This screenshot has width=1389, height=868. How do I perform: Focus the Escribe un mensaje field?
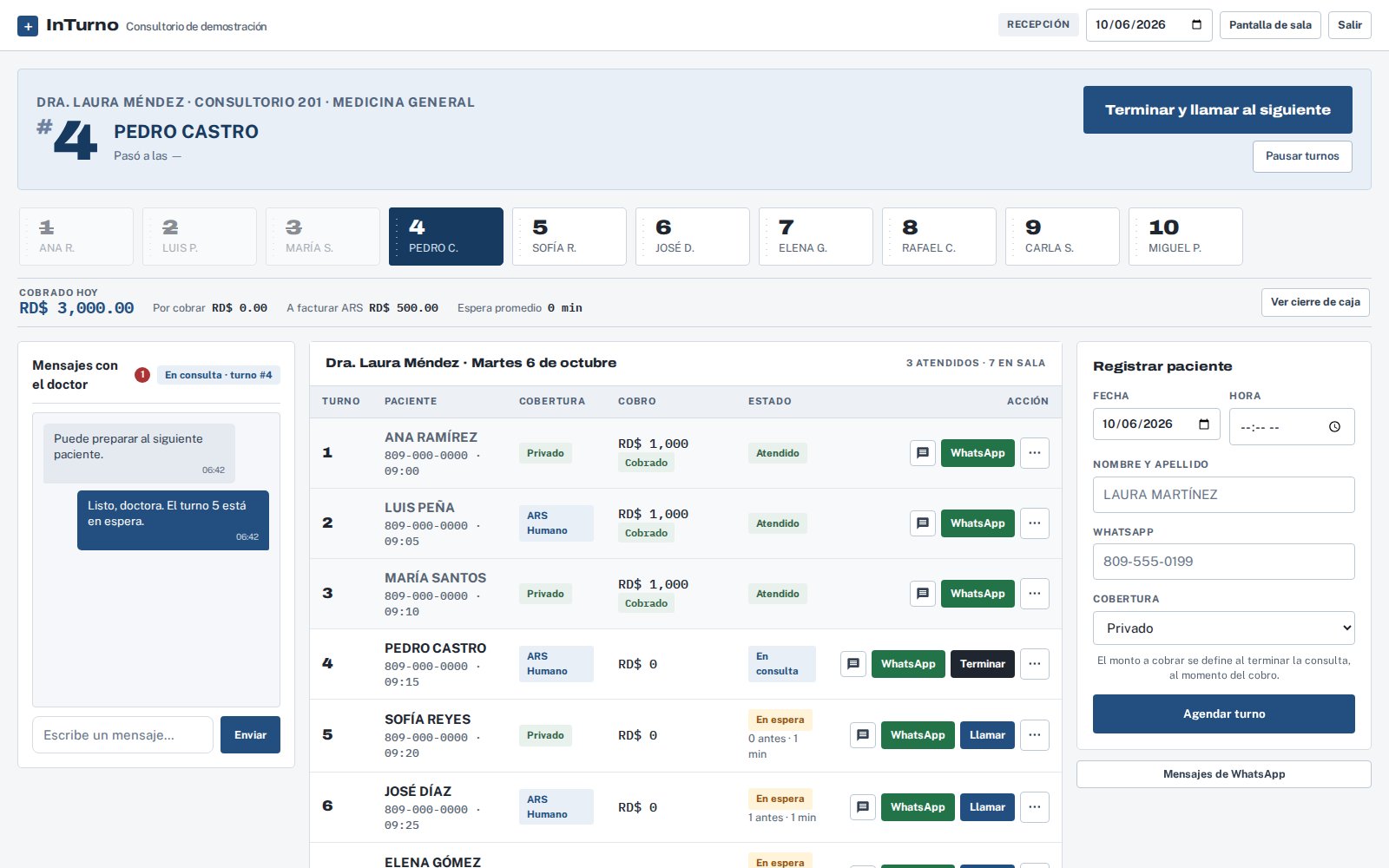coord(122,734)
